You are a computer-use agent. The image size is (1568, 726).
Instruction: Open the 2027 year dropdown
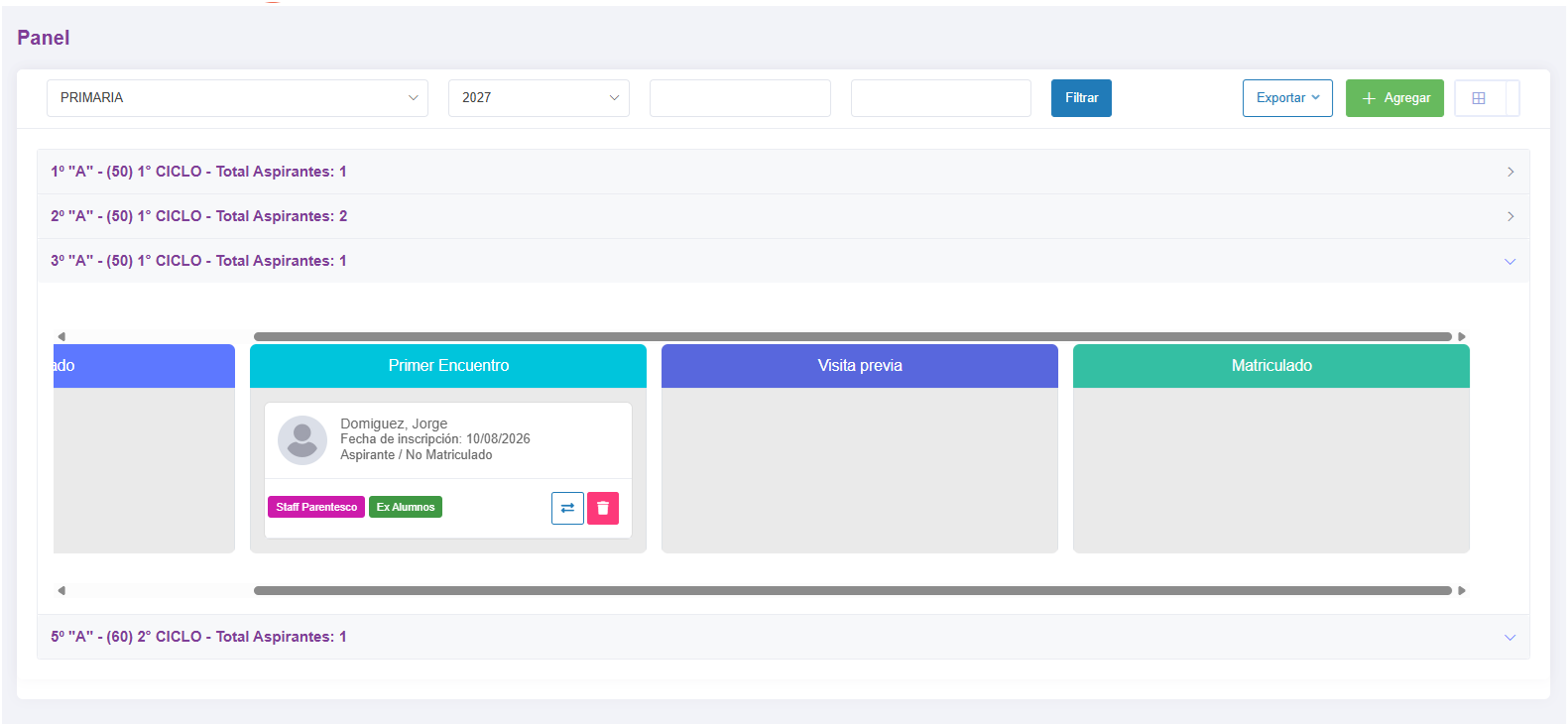539,98
